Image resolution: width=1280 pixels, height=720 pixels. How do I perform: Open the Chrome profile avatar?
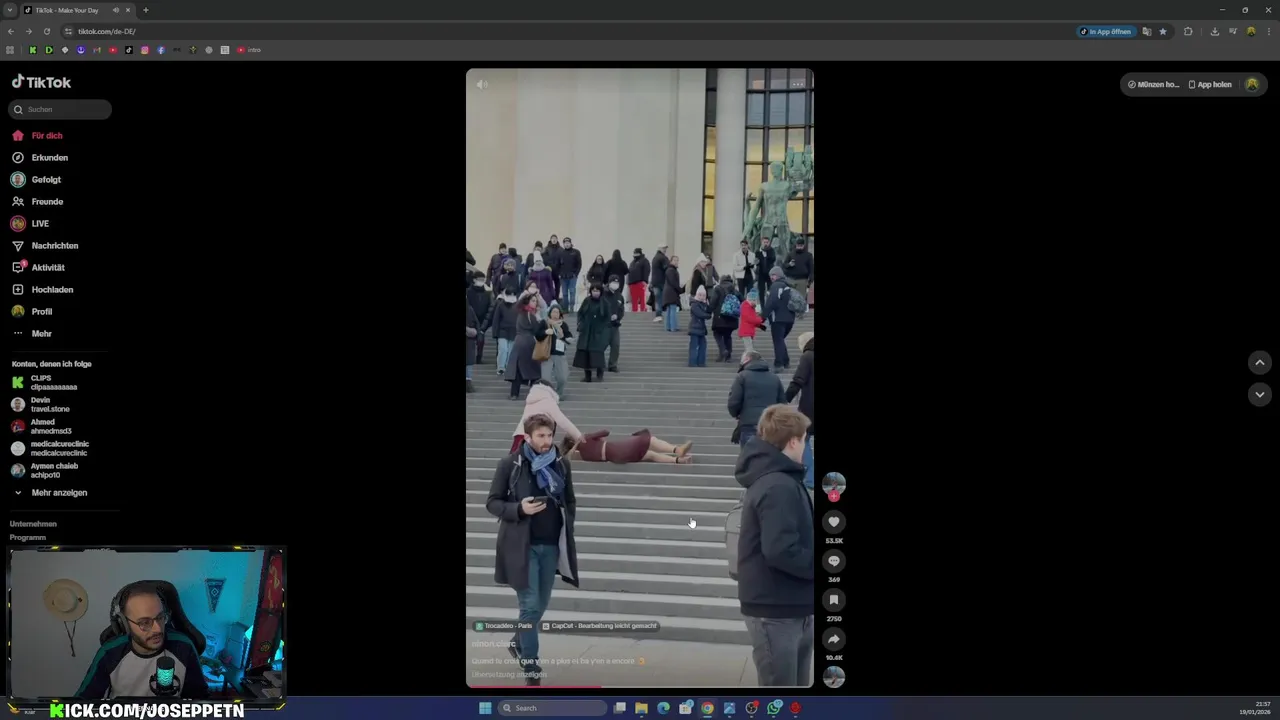[x=1251, y=31]
